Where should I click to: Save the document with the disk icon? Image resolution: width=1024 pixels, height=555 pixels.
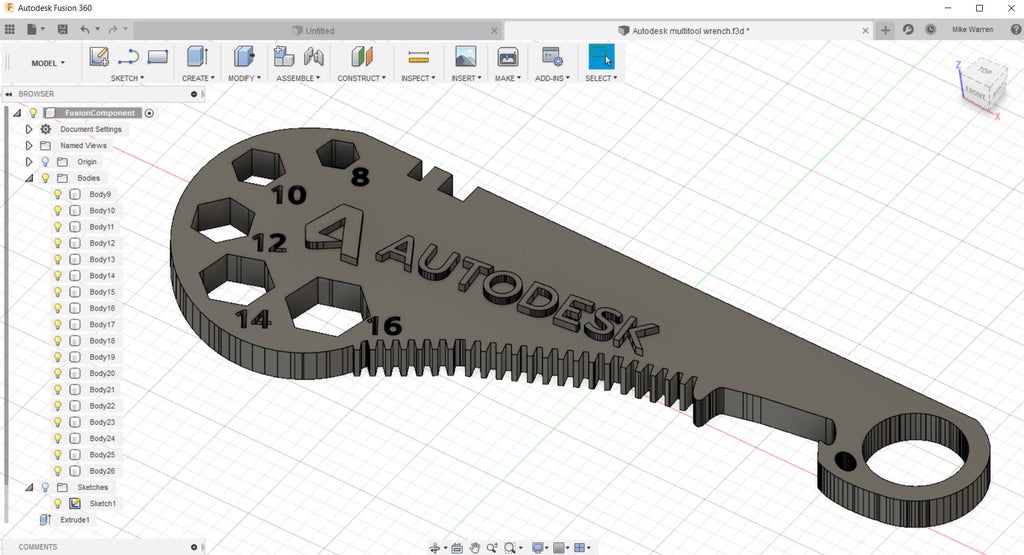point(63,29)
